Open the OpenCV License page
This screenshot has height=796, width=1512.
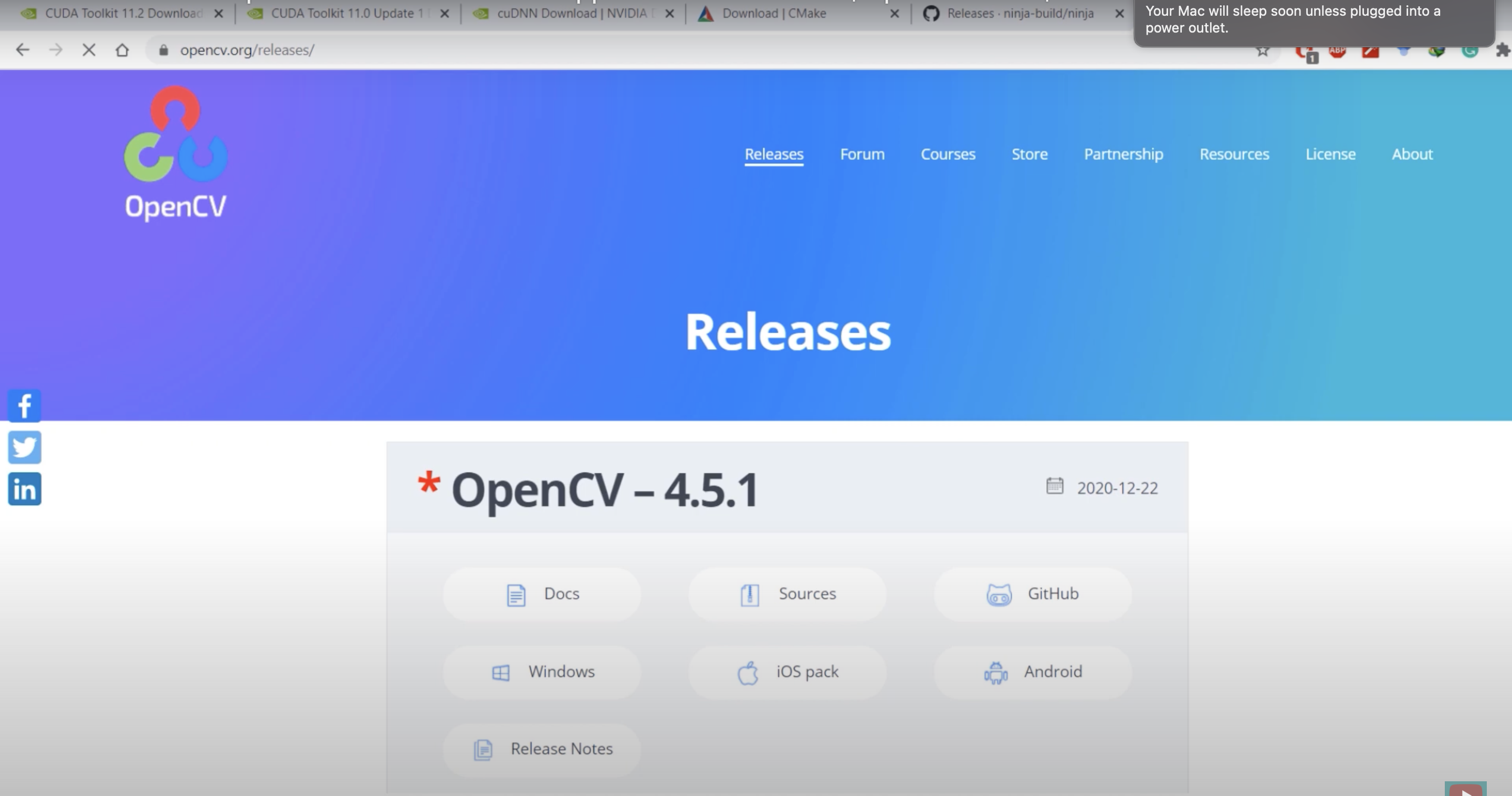click(1330, 154)
